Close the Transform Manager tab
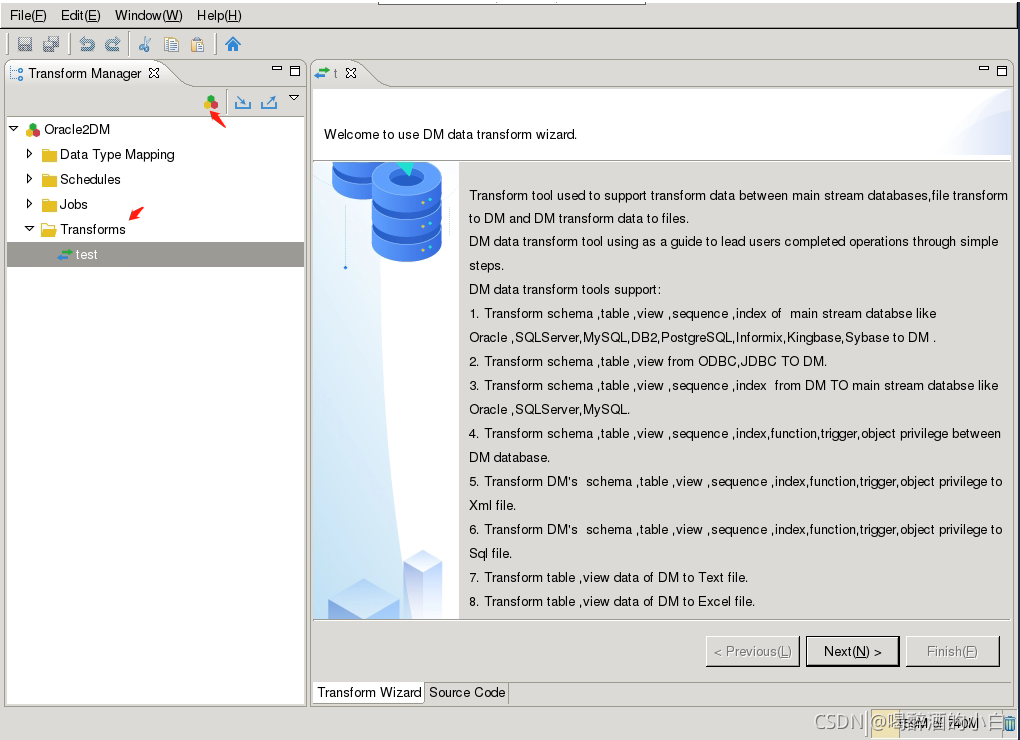This screenshot has height=740, width=1020. tap(154, 73)
